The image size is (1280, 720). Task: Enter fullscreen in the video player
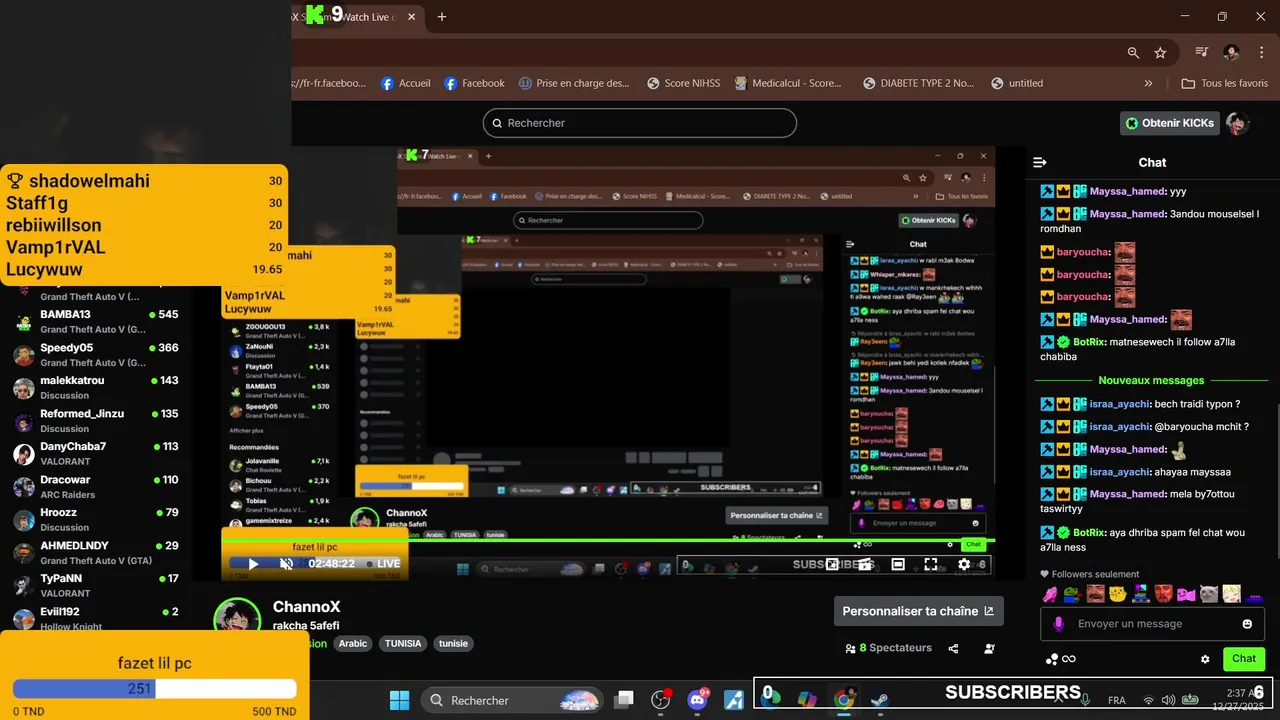[x=930, y=565]
